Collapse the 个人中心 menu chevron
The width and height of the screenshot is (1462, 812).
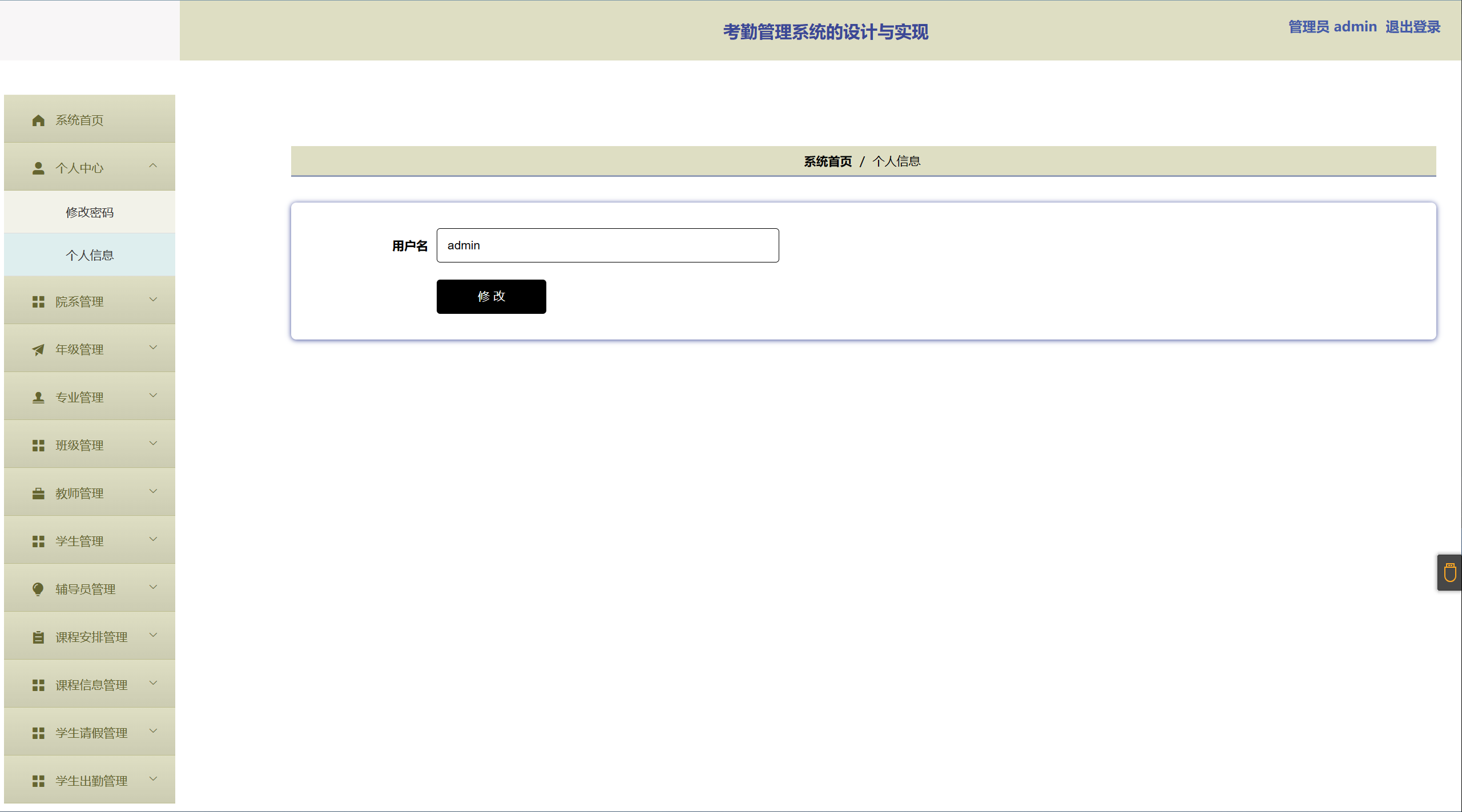[x=153, y=166]
